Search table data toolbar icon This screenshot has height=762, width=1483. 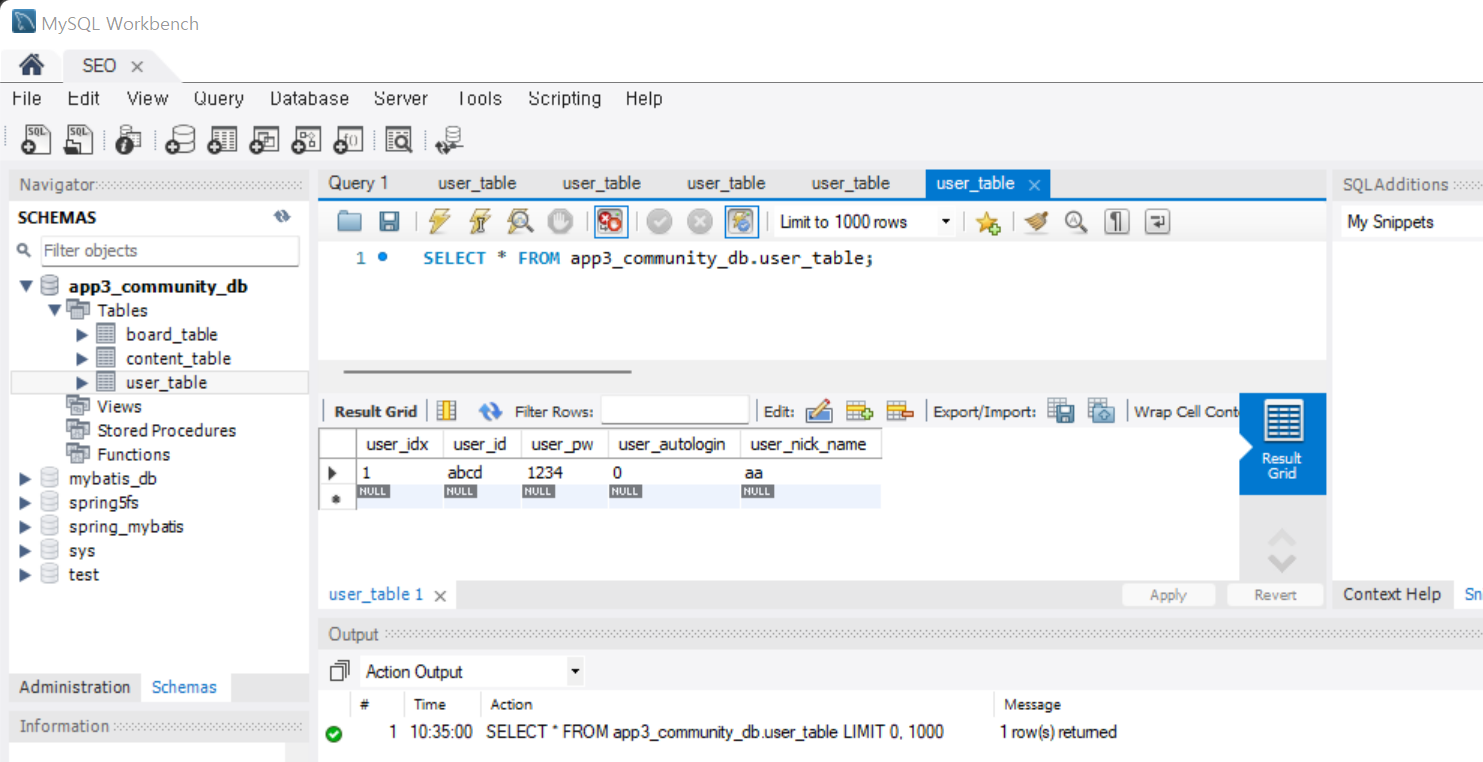pos(399,140)
